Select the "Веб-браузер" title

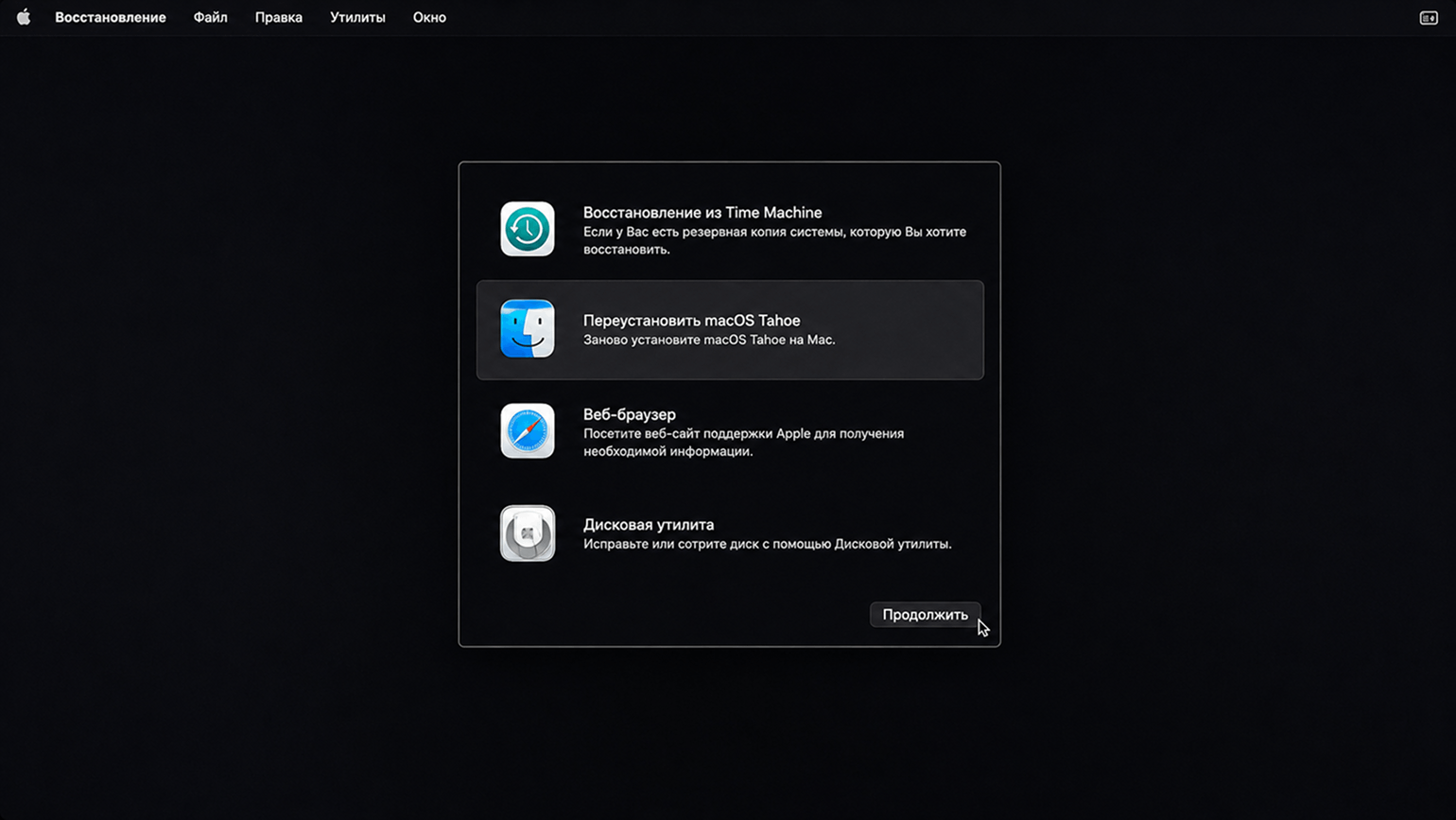630,414
